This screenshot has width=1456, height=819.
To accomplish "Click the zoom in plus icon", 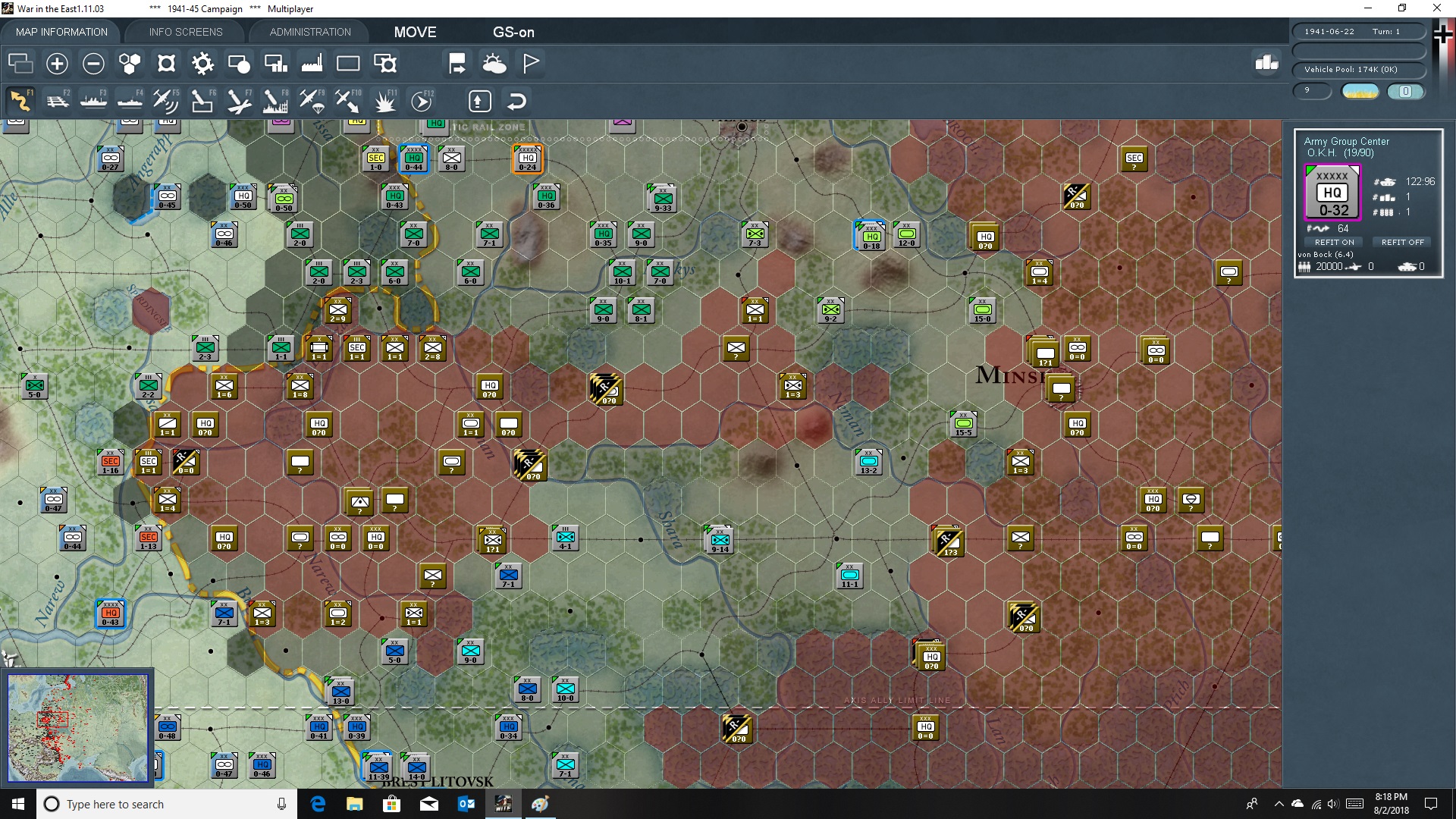I will [57, 64].
